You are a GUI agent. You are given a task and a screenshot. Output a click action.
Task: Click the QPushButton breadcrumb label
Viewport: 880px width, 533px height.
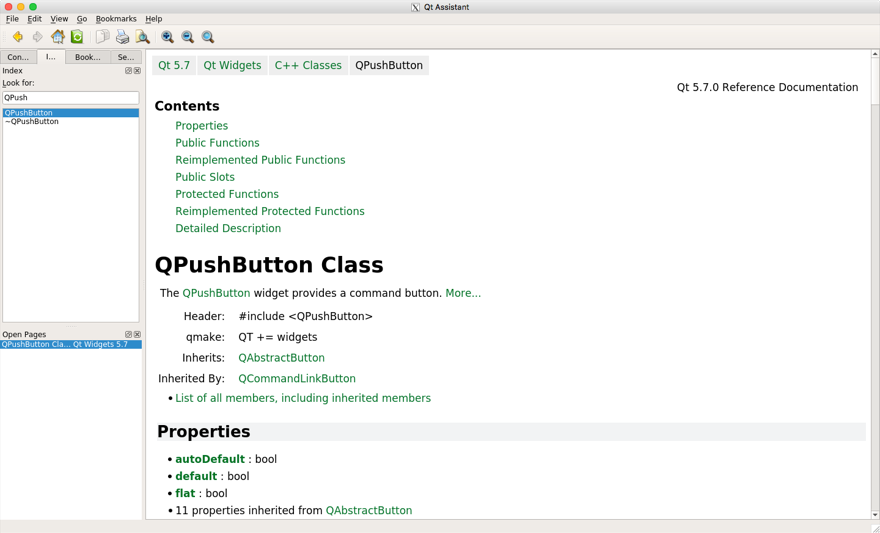pyautogui.click(x=389, y=65)
